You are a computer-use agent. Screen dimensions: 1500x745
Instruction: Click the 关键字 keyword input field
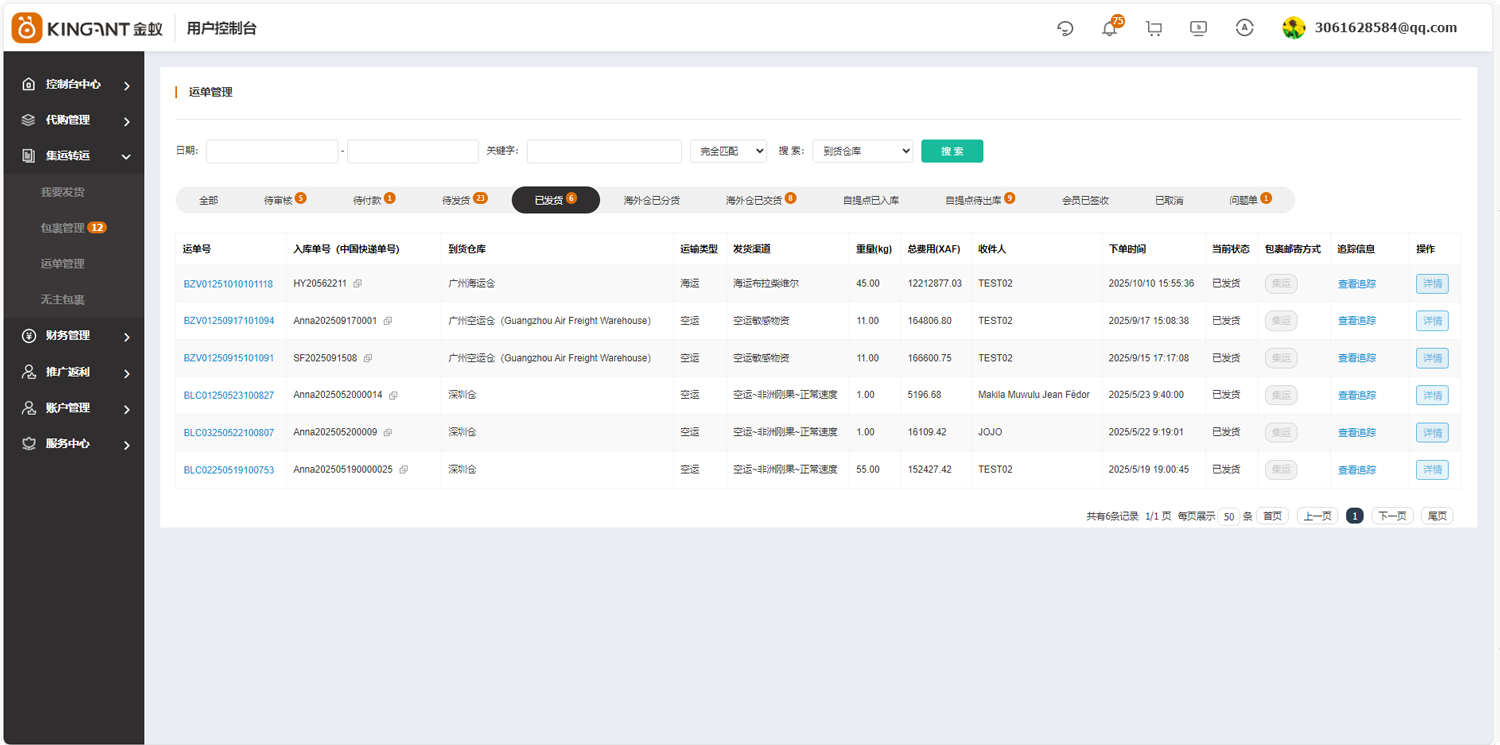point(604,151)
